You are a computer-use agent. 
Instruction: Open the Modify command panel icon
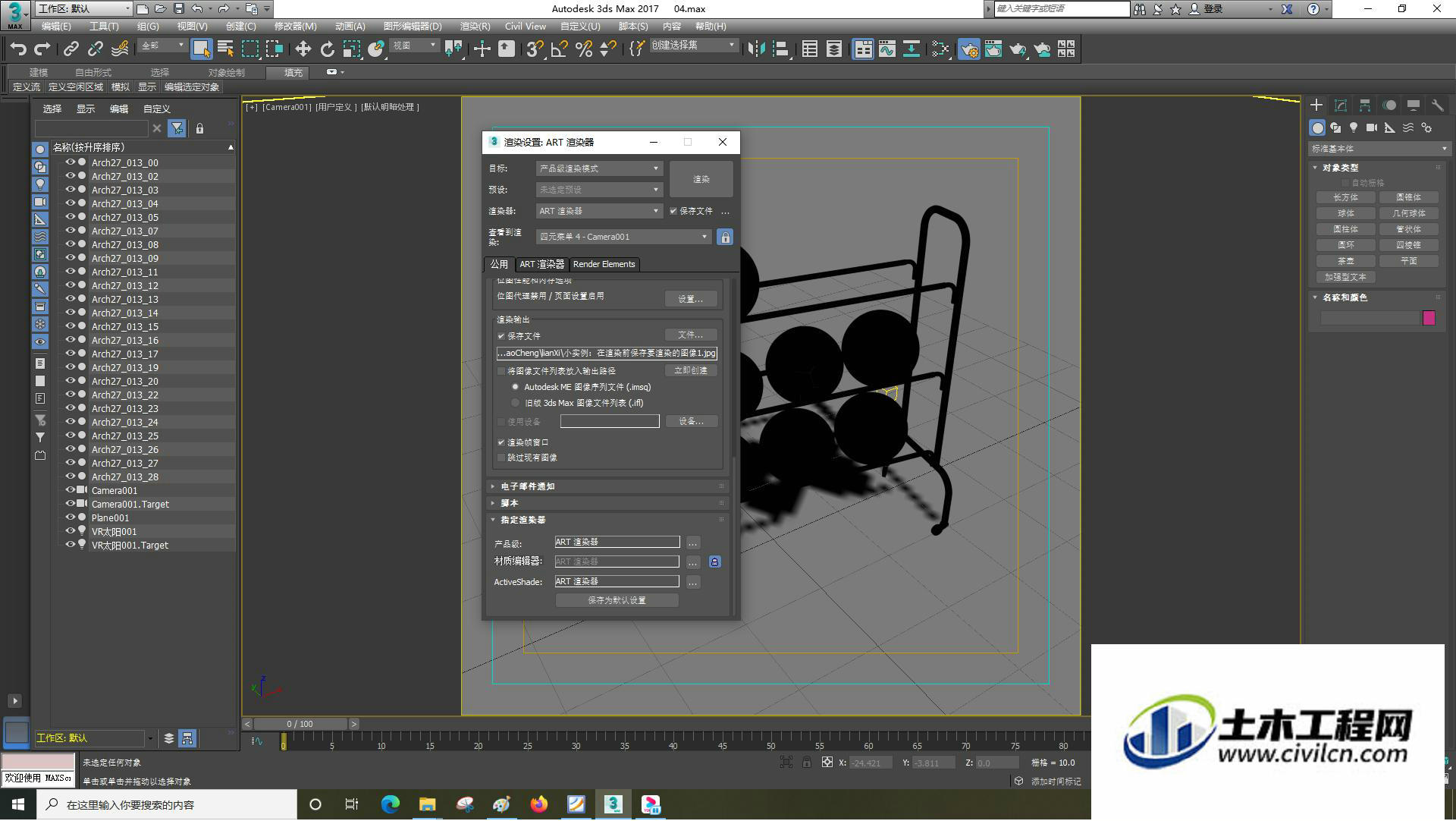click(x=1341, y=105)
